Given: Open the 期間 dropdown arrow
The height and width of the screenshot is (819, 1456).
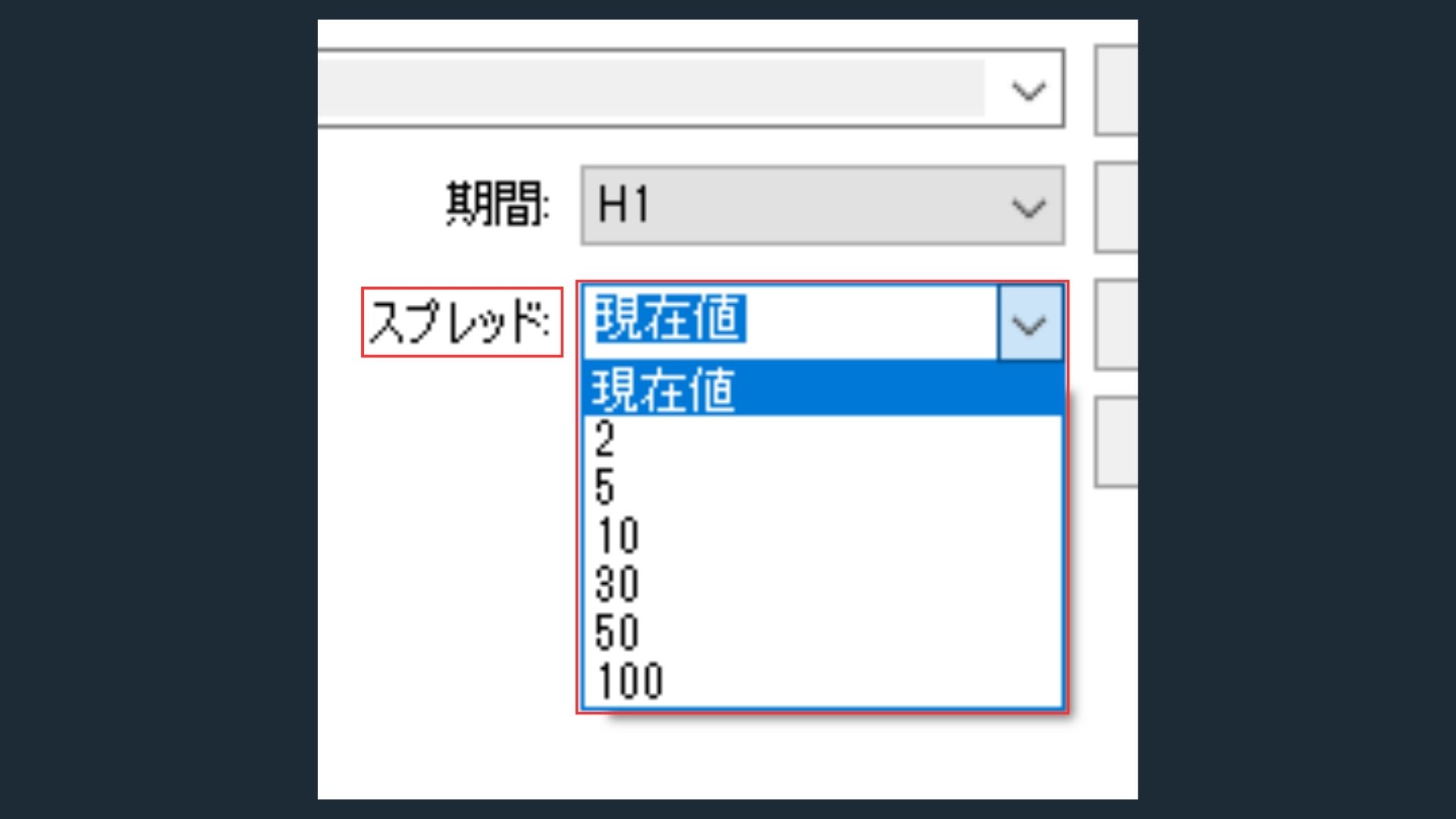Looking at the screenshot, I should (x=1028, y=206).
